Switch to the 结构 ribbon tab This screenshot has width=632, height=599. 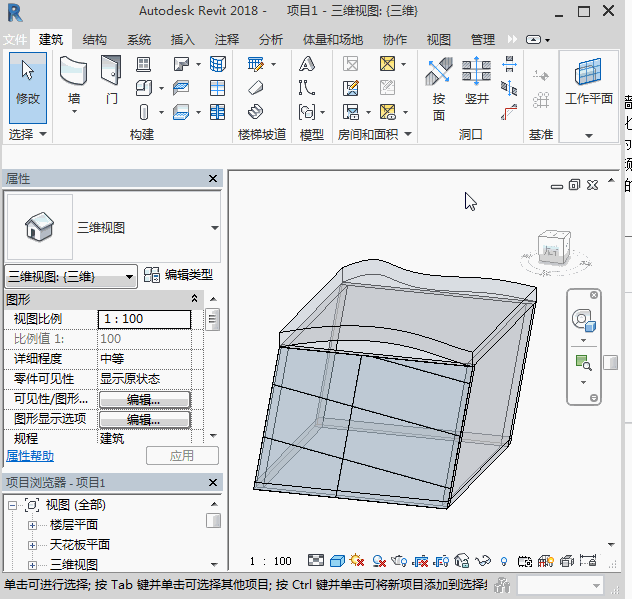point(95,40)
